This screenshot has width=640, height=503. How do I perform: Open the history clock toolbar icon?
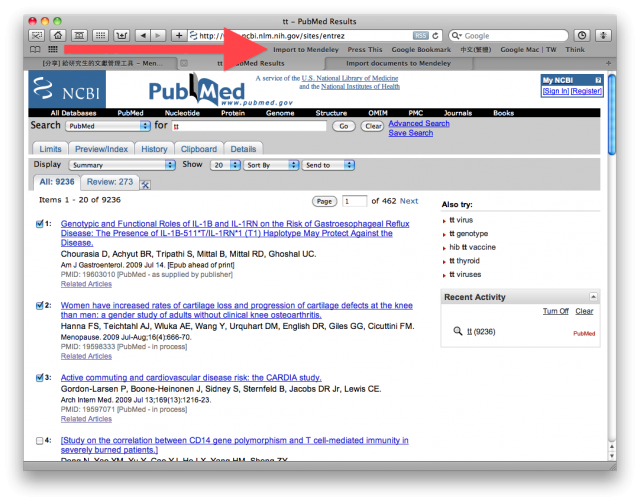click(x=582, y=36)
